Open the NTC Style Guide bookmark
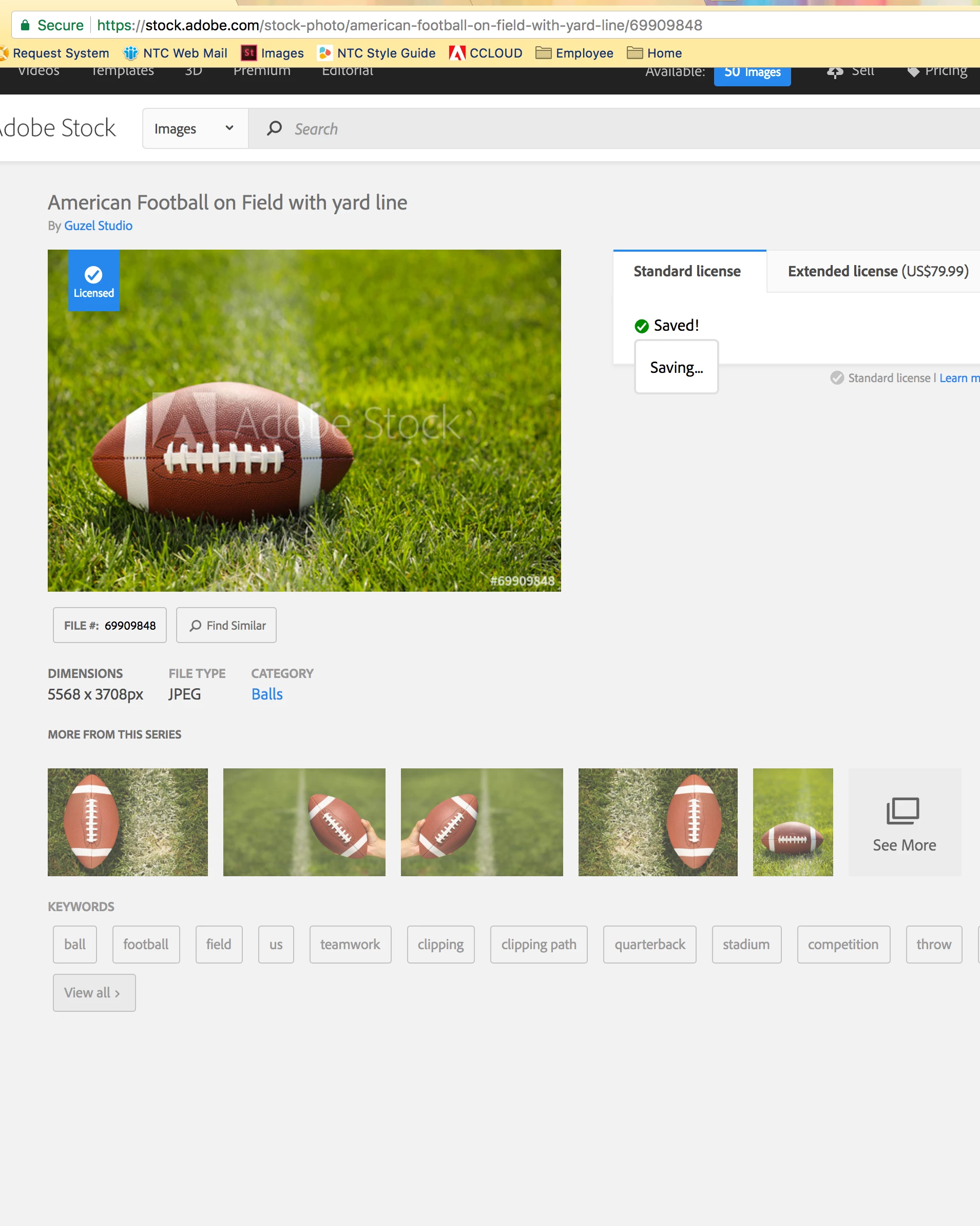 376,53
